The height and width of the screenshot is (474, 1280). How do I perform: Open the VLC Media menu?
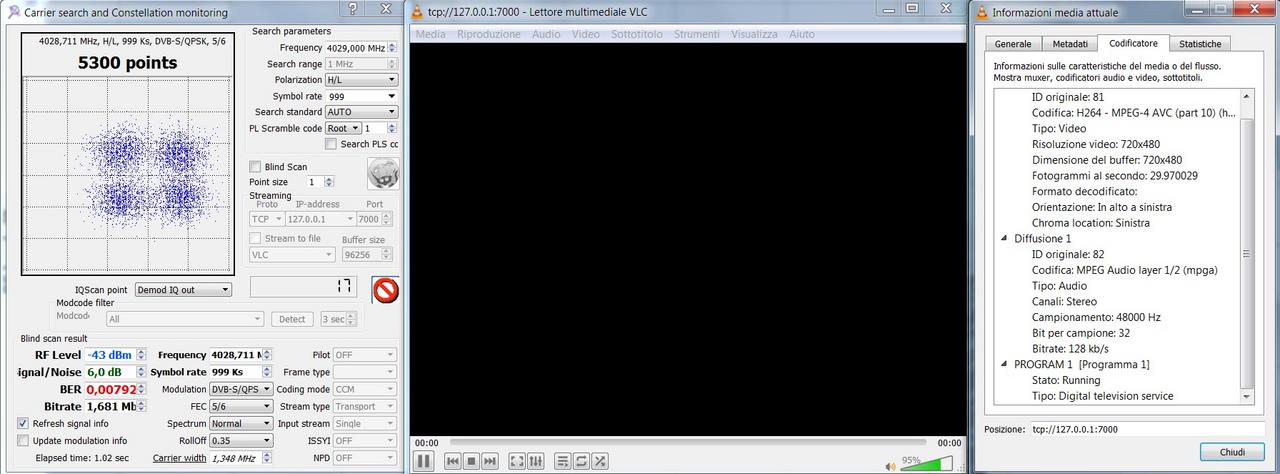point(431,34)
